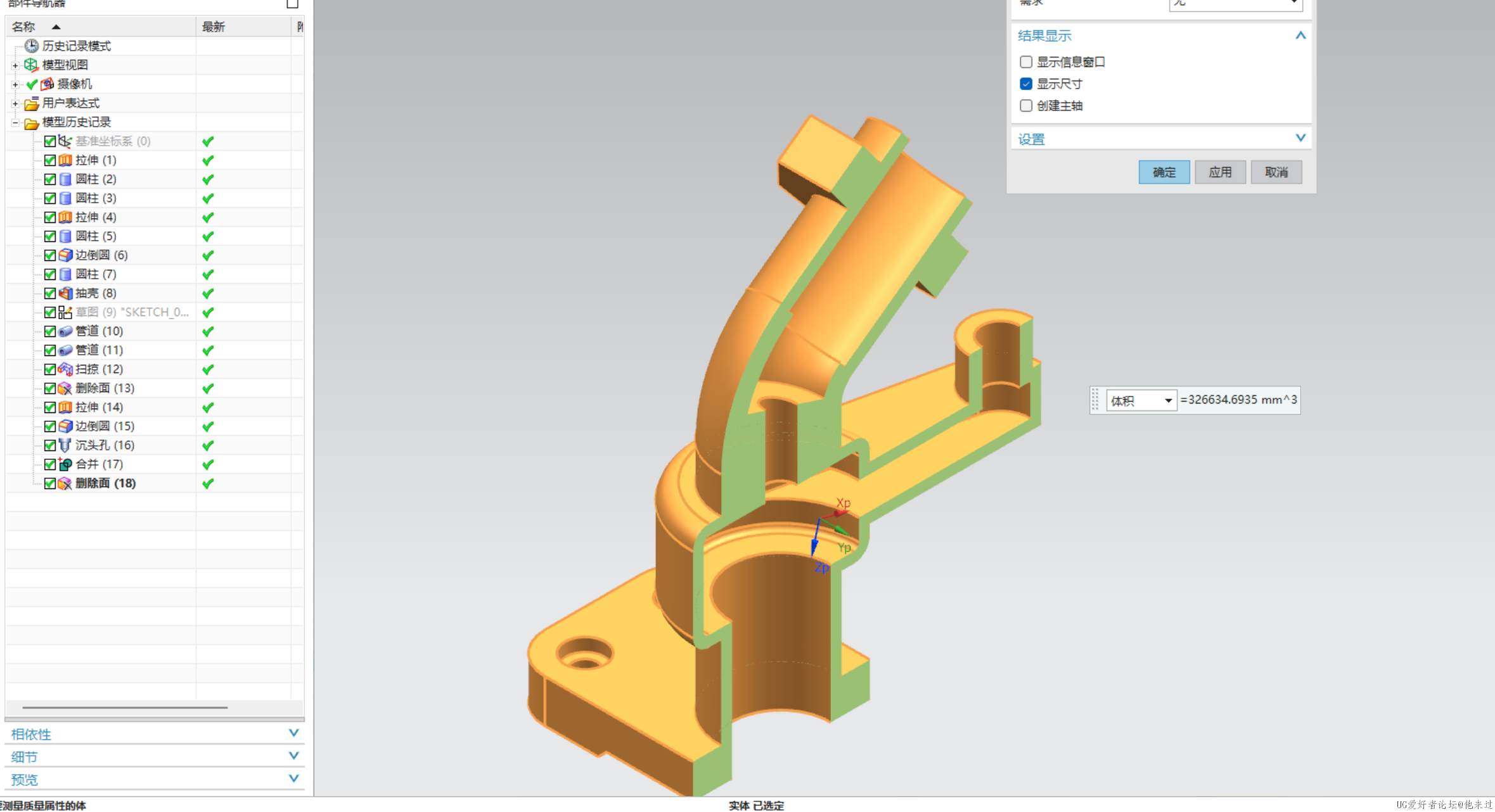Toggle the 抽壳 (8) feature checkbox

click(x=50, y=293)
